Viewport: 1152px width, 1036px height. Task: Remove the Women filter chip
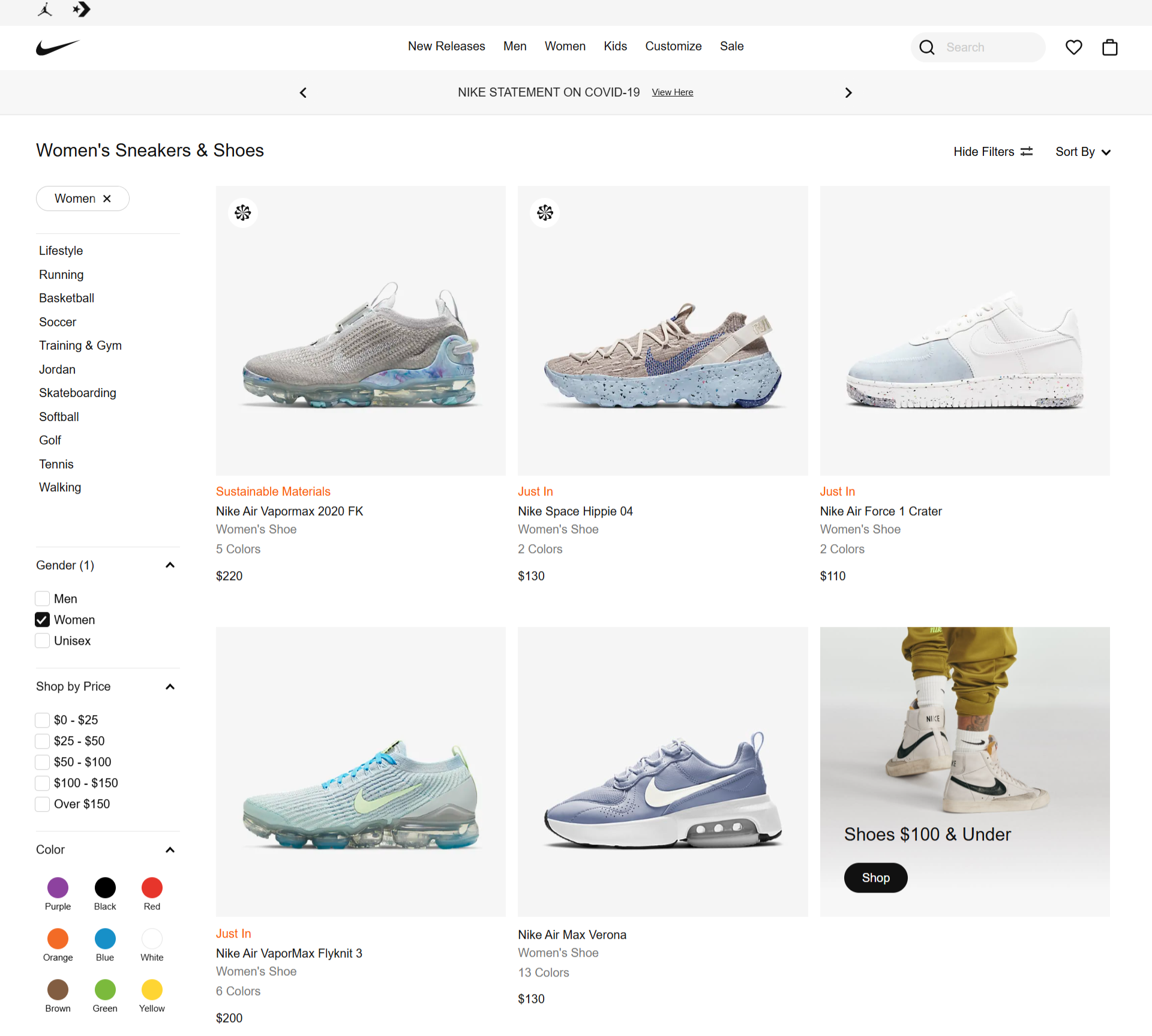tap(107, 199)
